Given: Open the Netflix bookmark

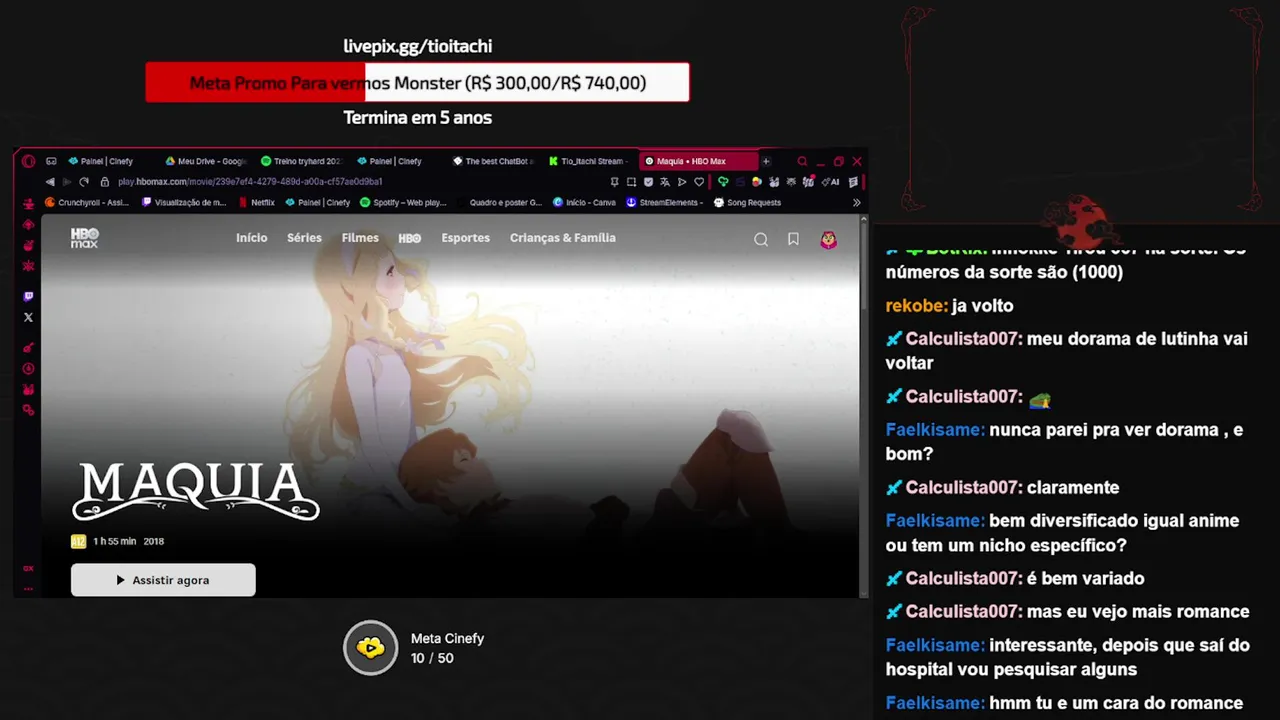Looking at the screenshot, I should (x=257, y=202).
